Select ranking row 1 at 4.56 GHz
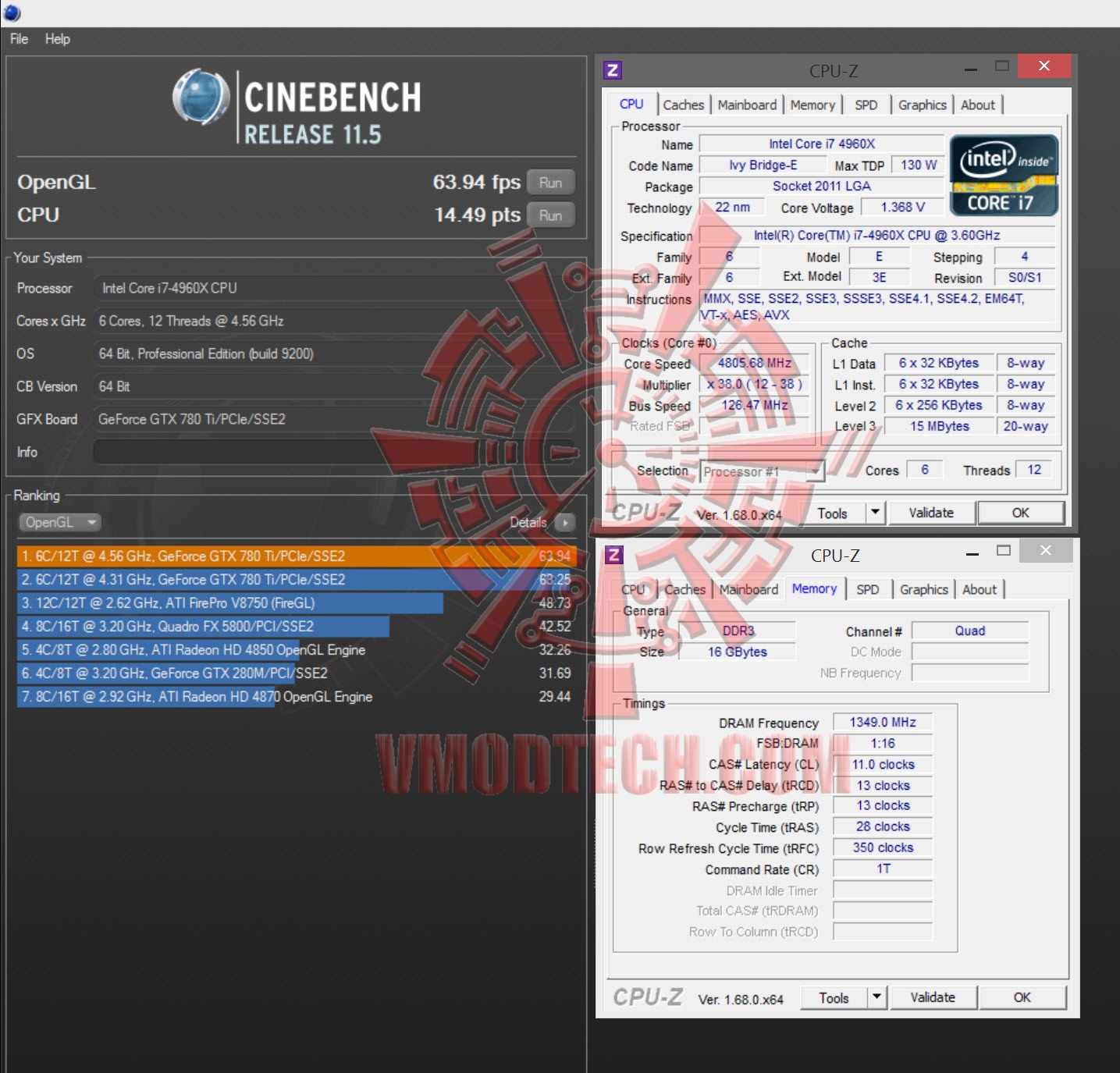 296,556
